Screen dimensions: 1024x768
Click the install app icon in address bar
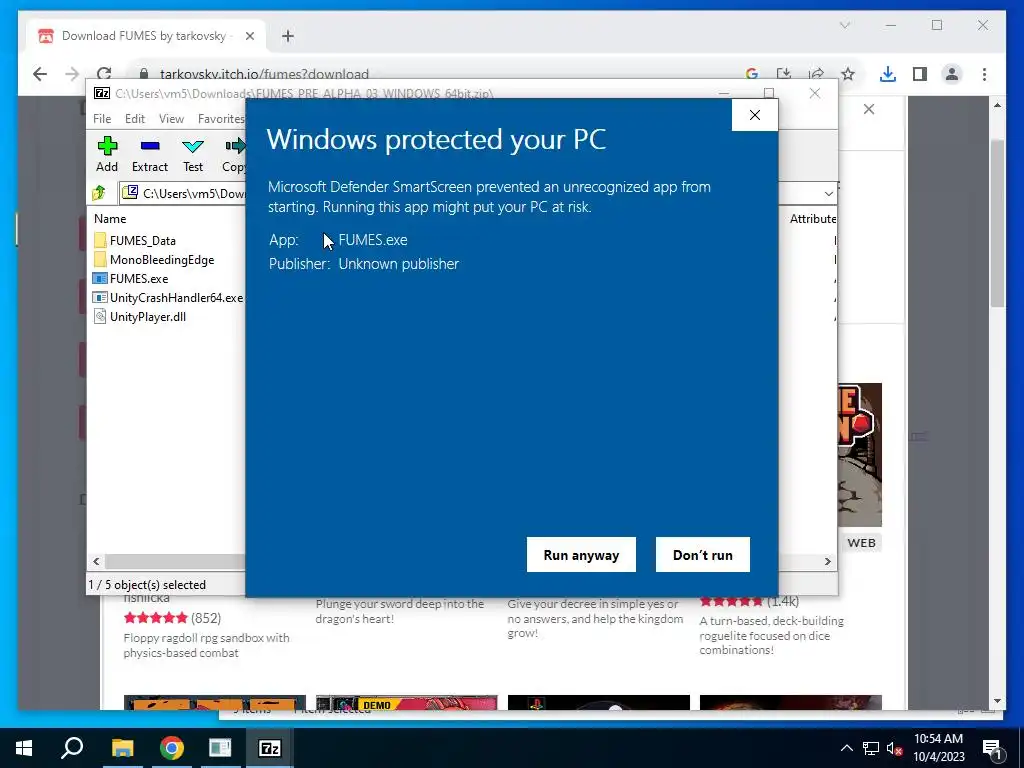point(784,74)
